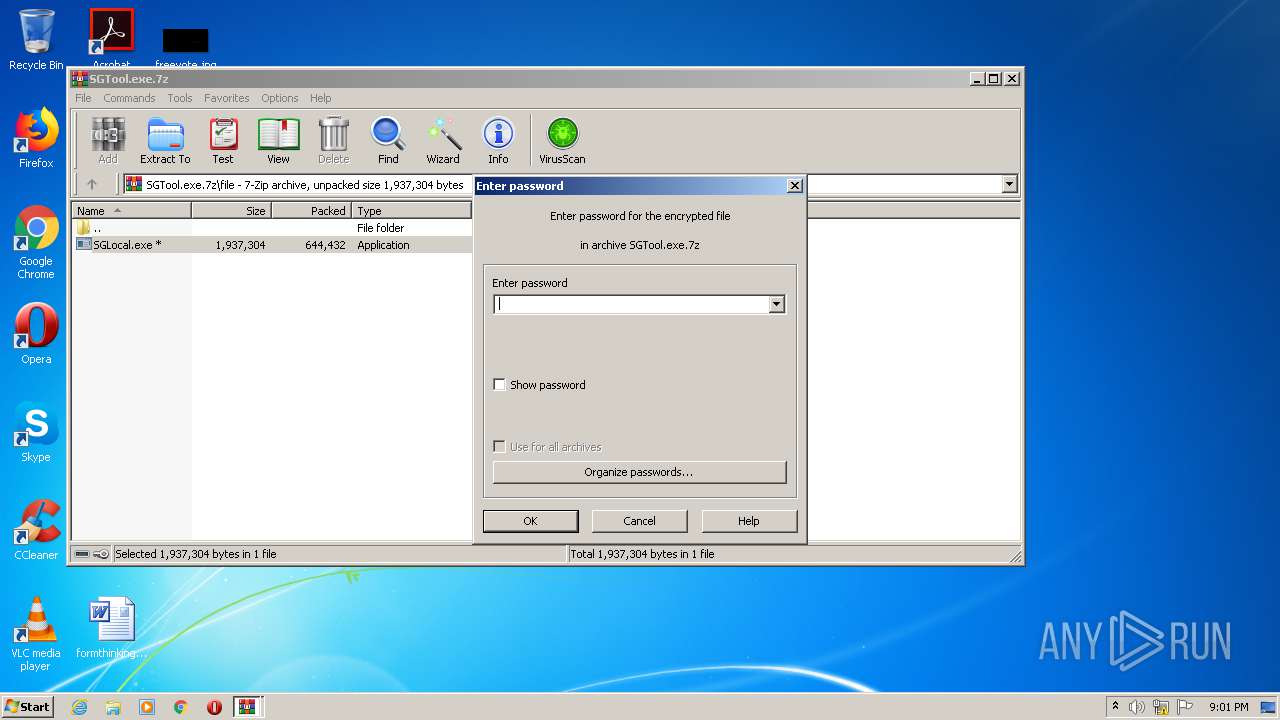Image resolution: width=1280 pixels, height=720 pixels.
Task: Click inside the Enter password field
Action: tap(631, 305)
